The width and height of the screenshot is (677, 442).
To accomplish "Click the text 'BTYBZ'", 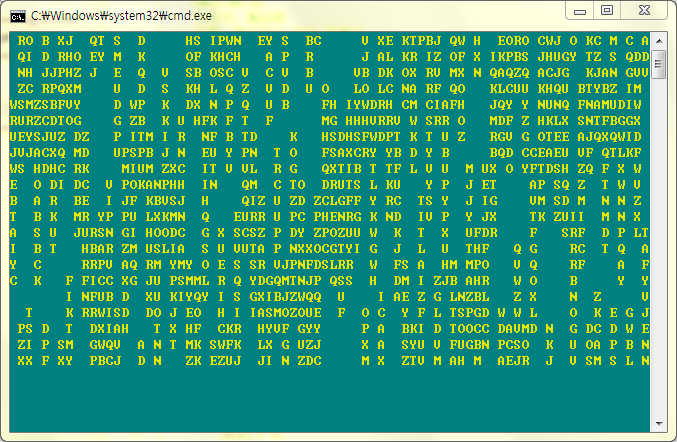I will pyautogui.click(x=597, y=89).
